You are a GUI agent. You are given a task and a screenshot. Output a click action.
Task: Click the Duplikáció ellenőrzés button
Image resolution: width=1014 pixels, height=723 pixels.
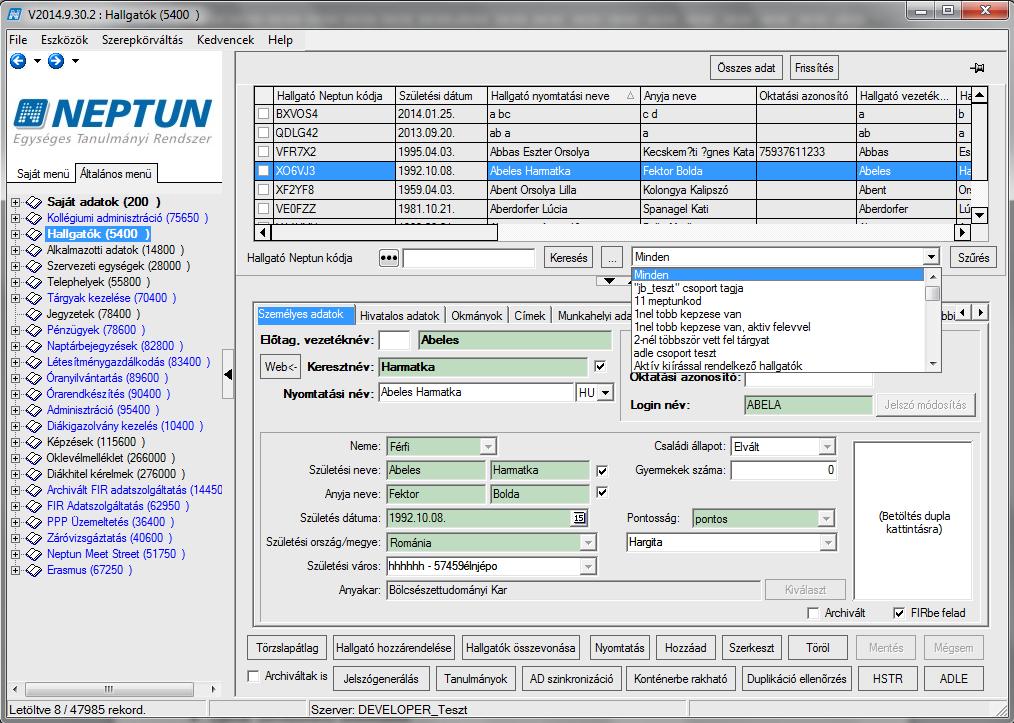pos(796,679)
